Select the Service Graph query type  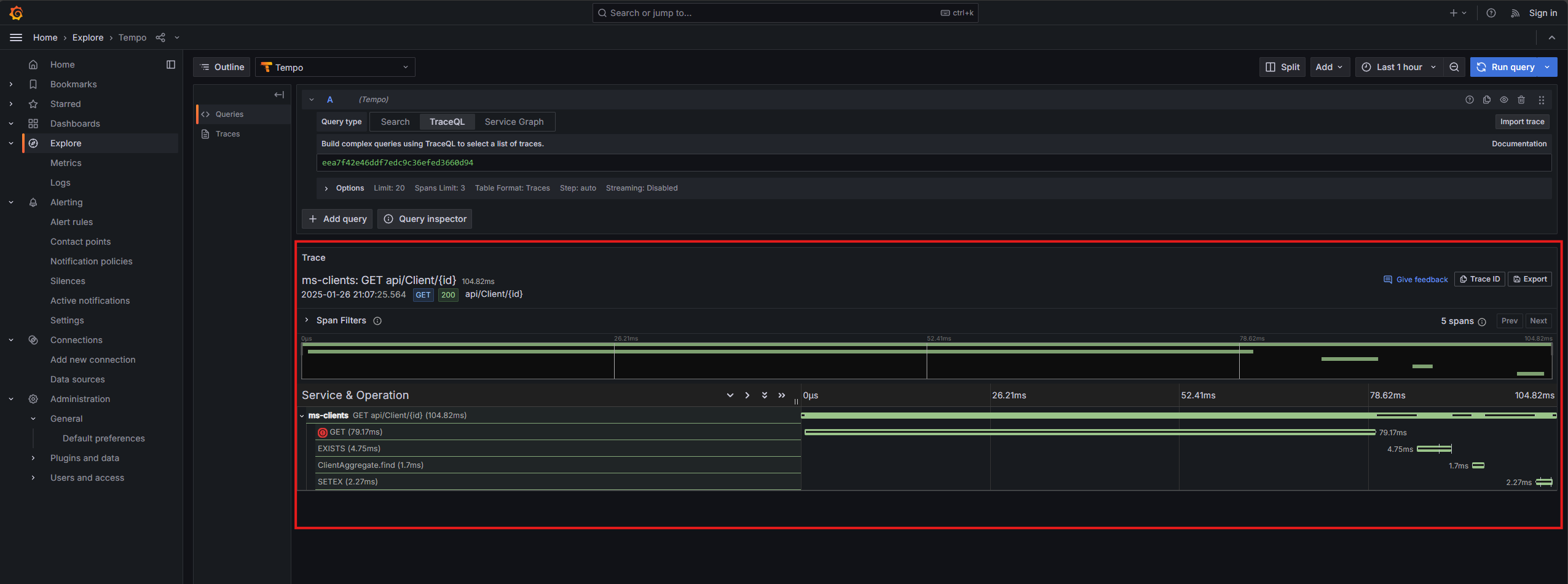tap(514, 122)
